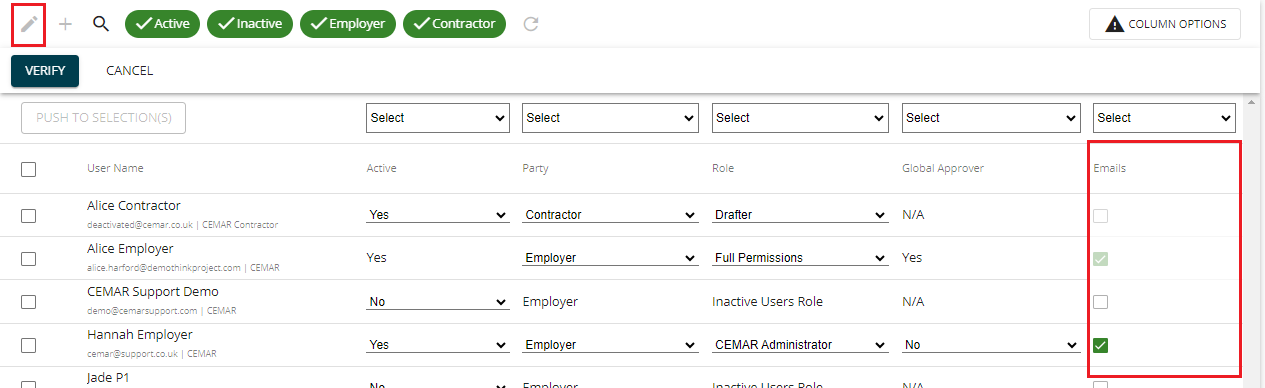Toggle the Inactive filter chip
The height and width of the screenshot is (388, 1265).
tap(250, 24)
